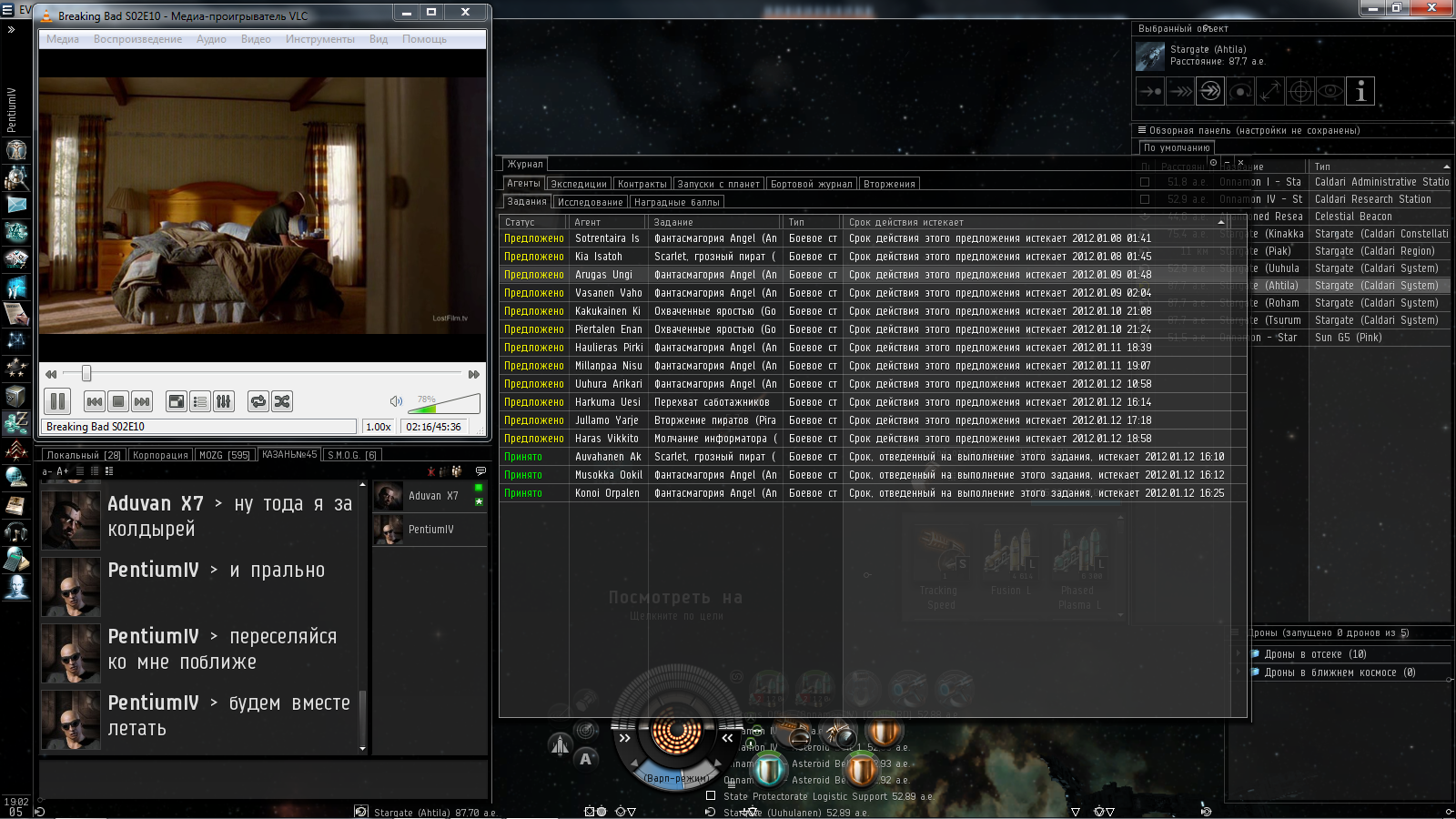The height and width of the screenshot is (819, 1456).
Task: Switch to MOZG [595] chat tab
Action: coord(224,455)
